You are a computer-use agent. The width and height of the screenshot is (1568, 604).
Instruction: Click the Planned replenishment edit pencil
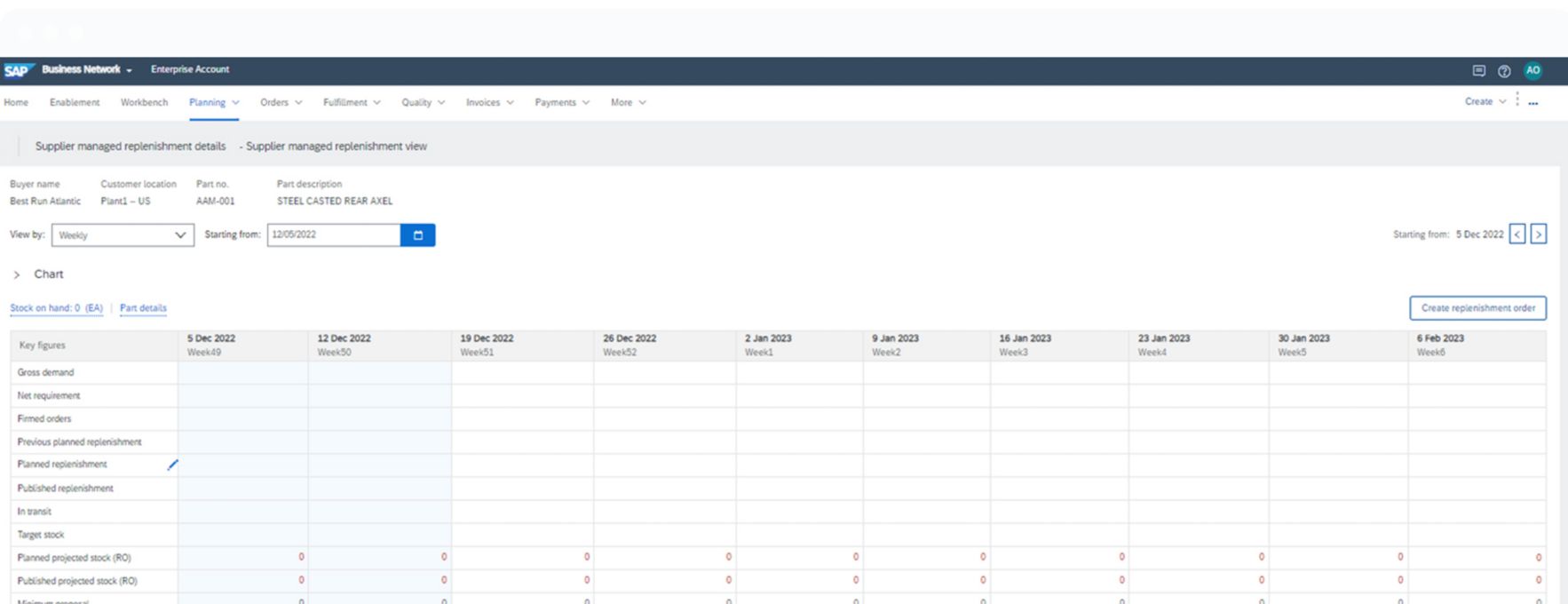pyautogui.click(x=172, y=465)
